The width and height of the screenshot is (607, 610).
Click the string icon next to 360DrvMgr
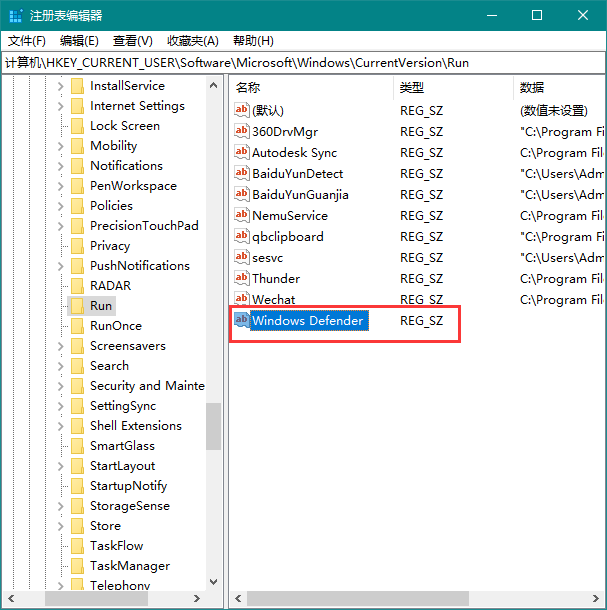(x=241, y=131)
